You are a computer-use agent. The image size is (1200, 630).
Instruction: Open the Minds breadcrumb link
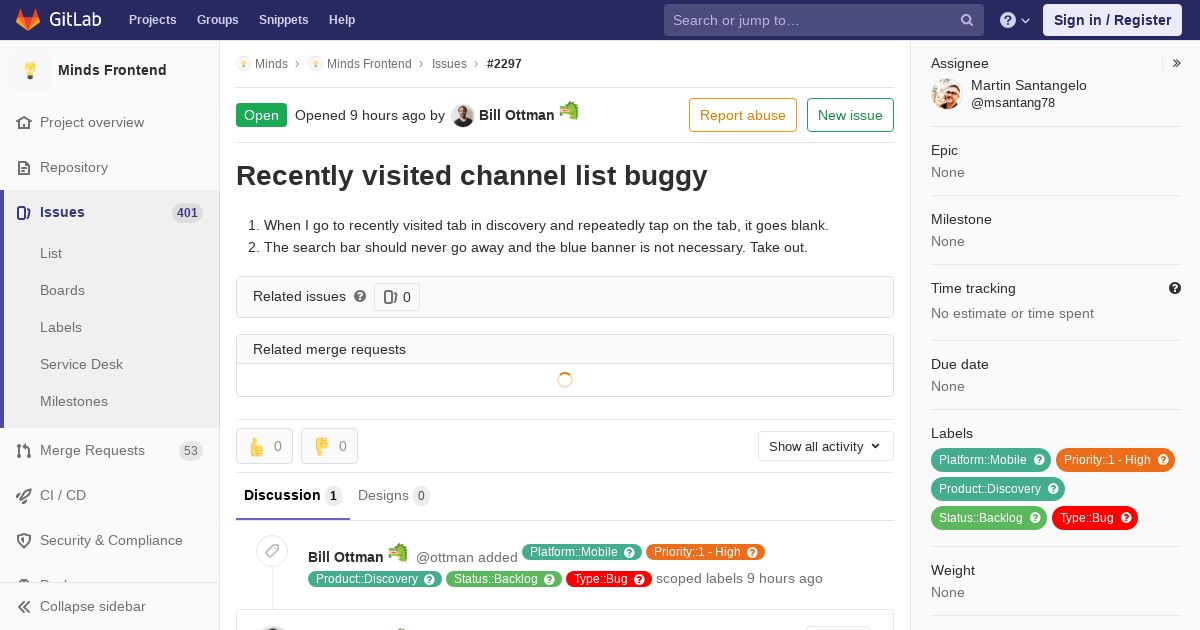pos(271,64)
